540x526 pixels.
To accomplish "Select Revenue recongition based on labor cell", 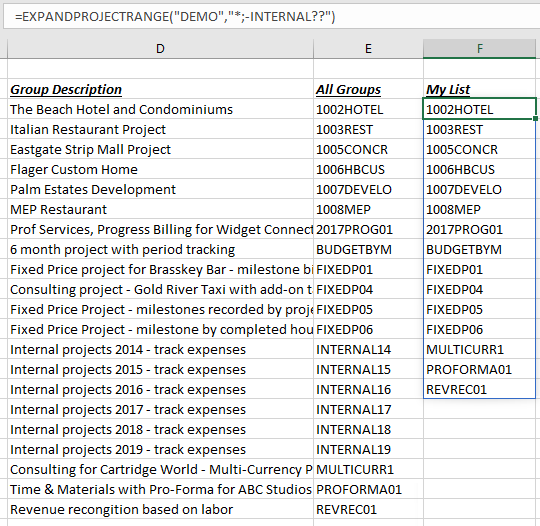I will point(160,509).
